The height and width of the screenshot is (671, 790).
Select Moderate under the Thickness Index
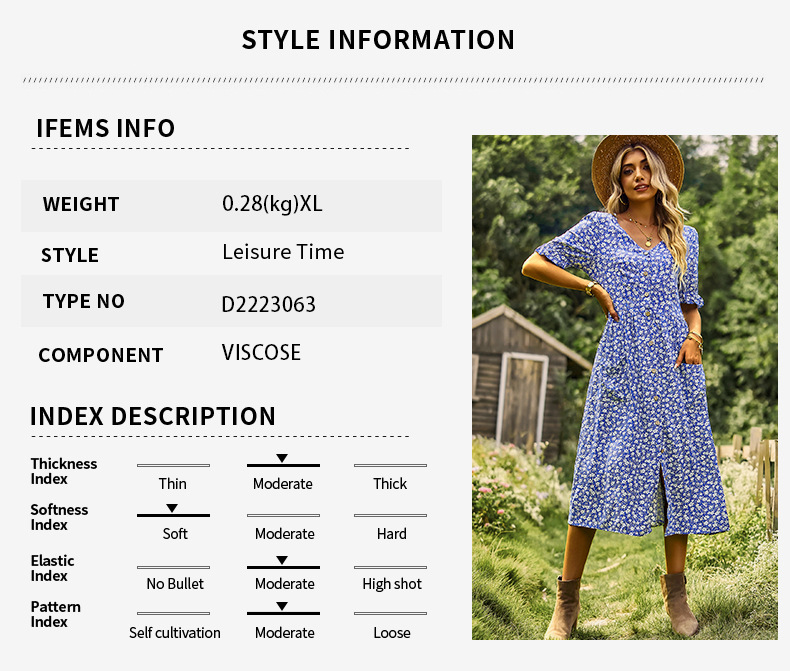pos(283,484)
